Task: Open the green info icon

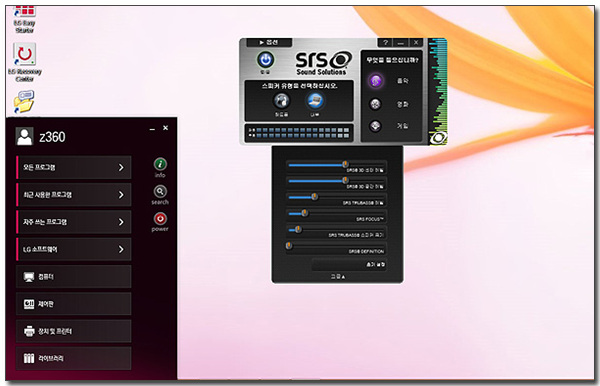Action: (x=160, y=164)
